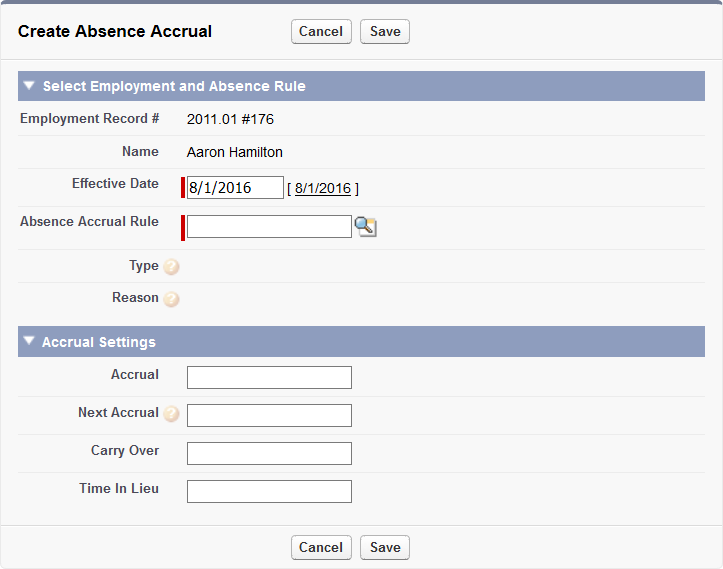Click into the Absence Accrual Rule text box
The width and height of the screenshot is (723, 569).
pyautogui.click(x=269, y=227)
